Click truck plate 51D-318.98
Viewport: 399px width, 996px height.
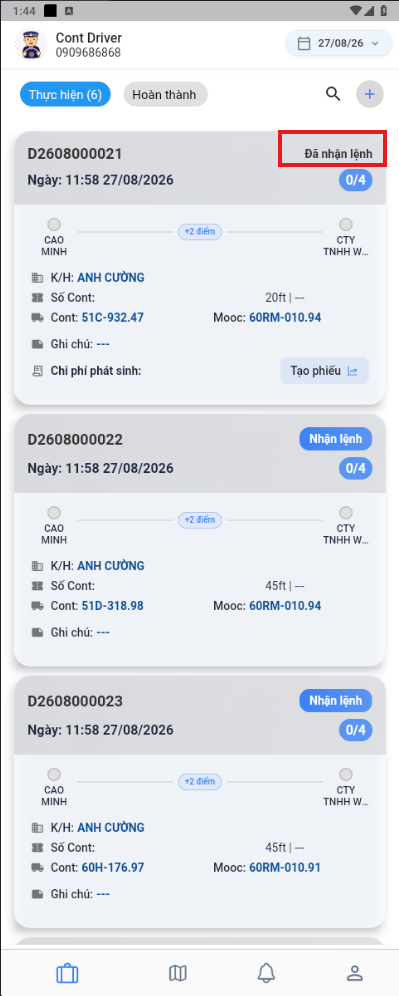(112, 606)
